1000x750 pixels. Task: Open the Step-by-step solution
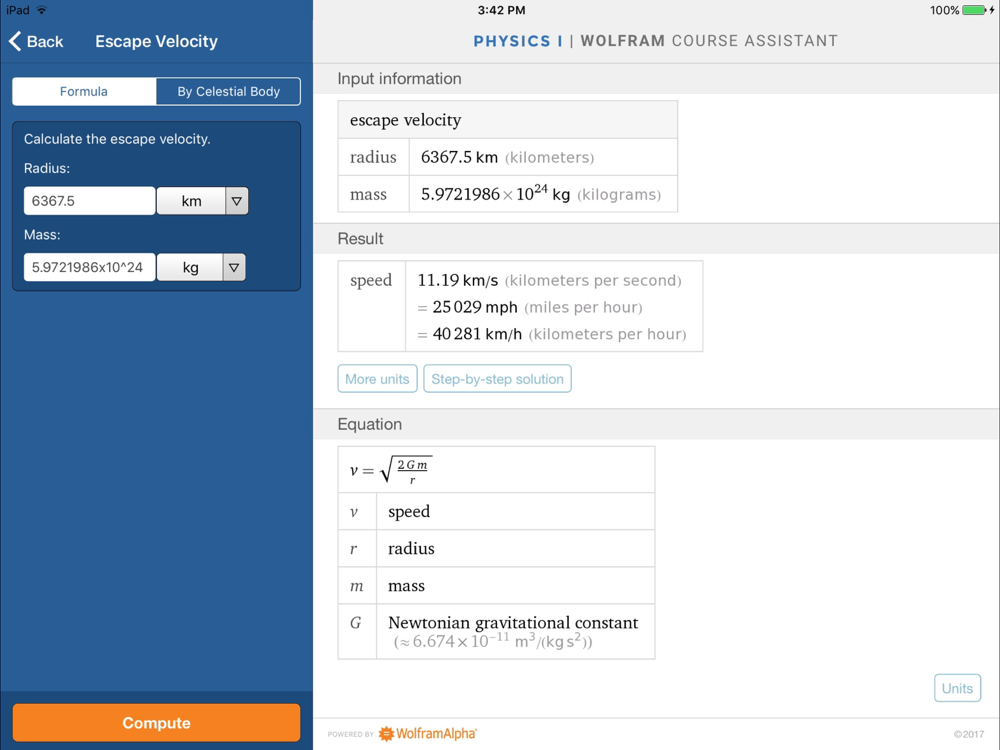pyautogui.click(x=497, y=379)
